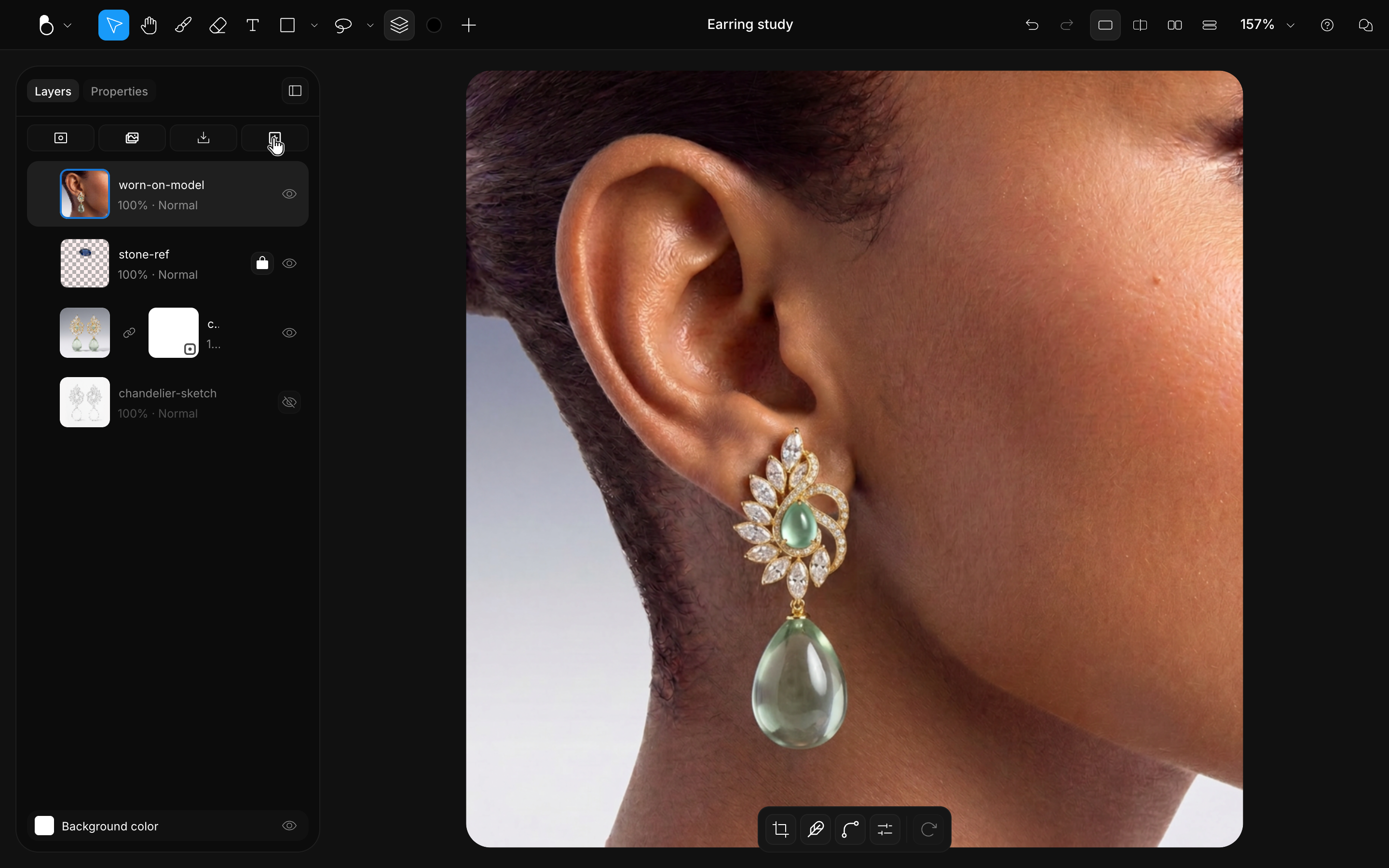
Task: Open the 157% zoom dropdown
Action: pos(1268,25)
